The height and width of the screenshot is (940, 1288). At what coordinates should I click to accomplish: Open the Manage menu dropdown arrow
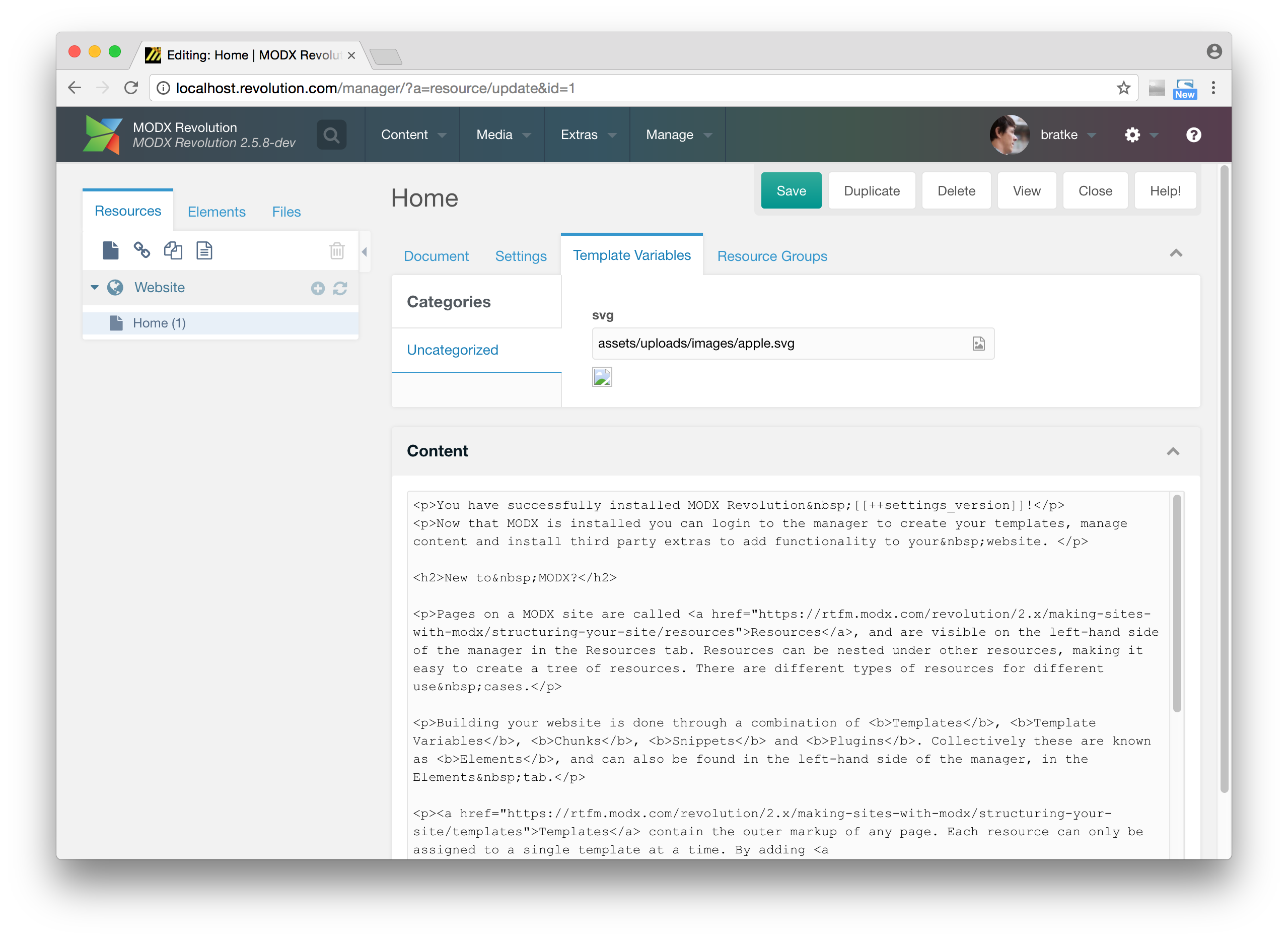(708, 136)
